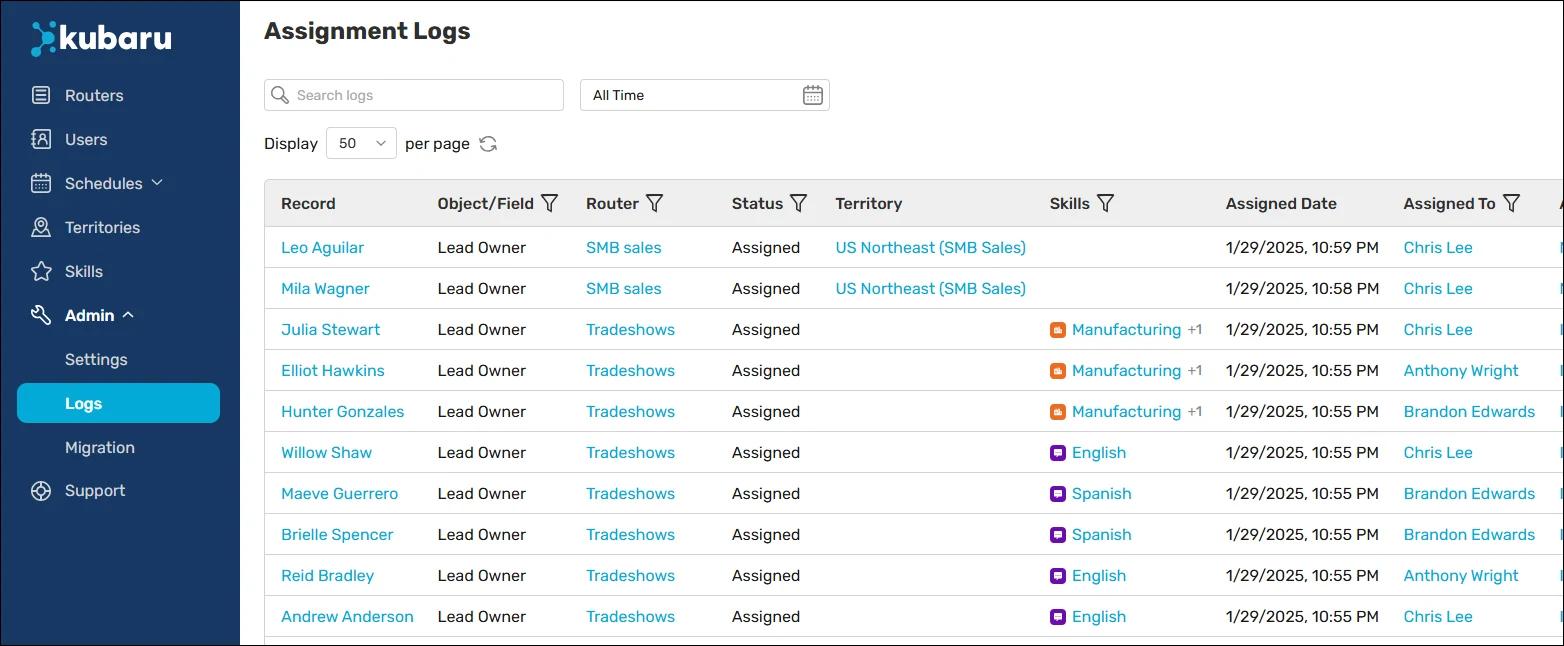Screen dimensions: 1564x646
Task: Click the Support lifebuoy icon
Action: 41,491
